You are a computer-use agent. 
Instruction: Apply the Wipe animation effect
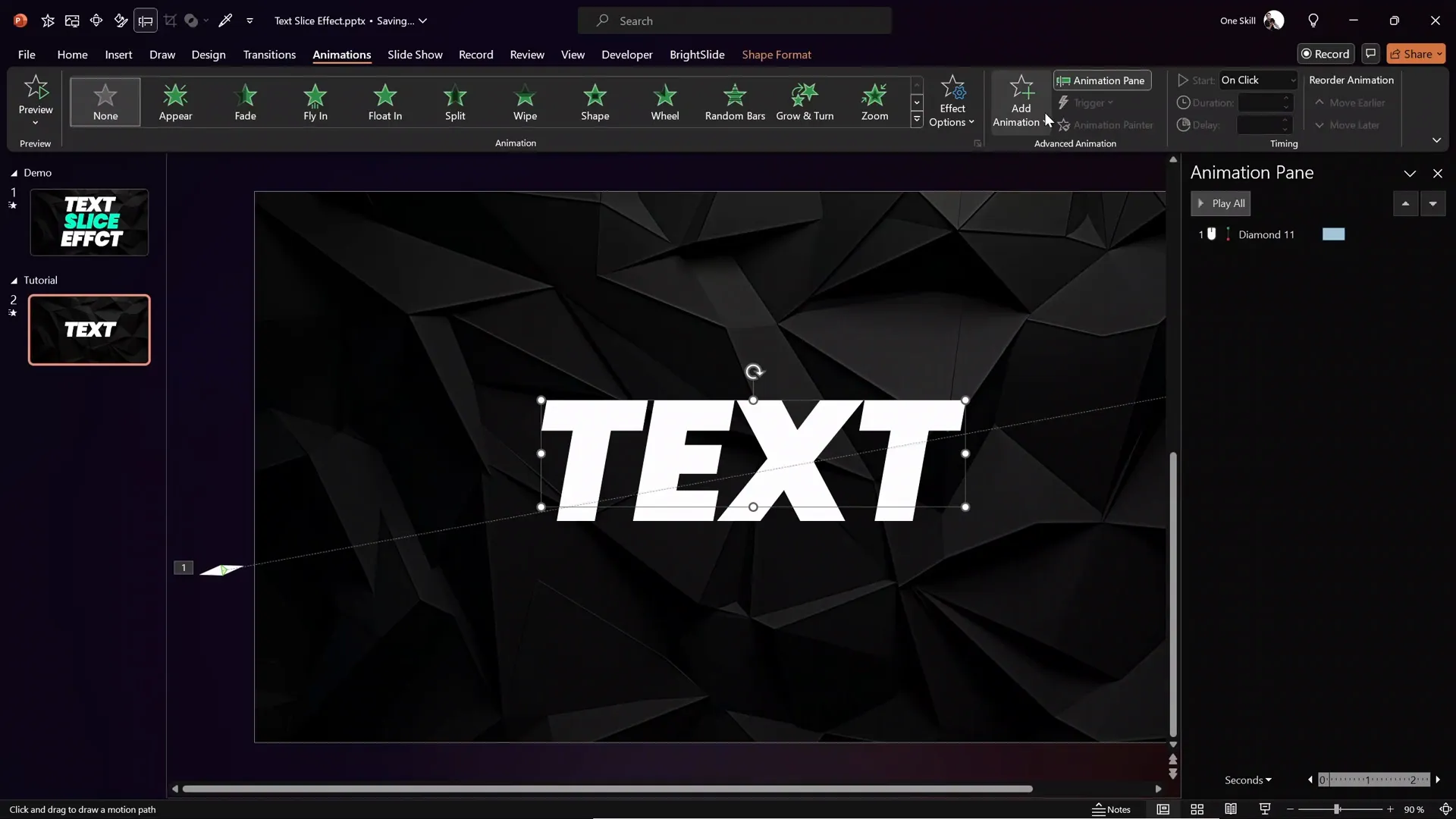525,102
